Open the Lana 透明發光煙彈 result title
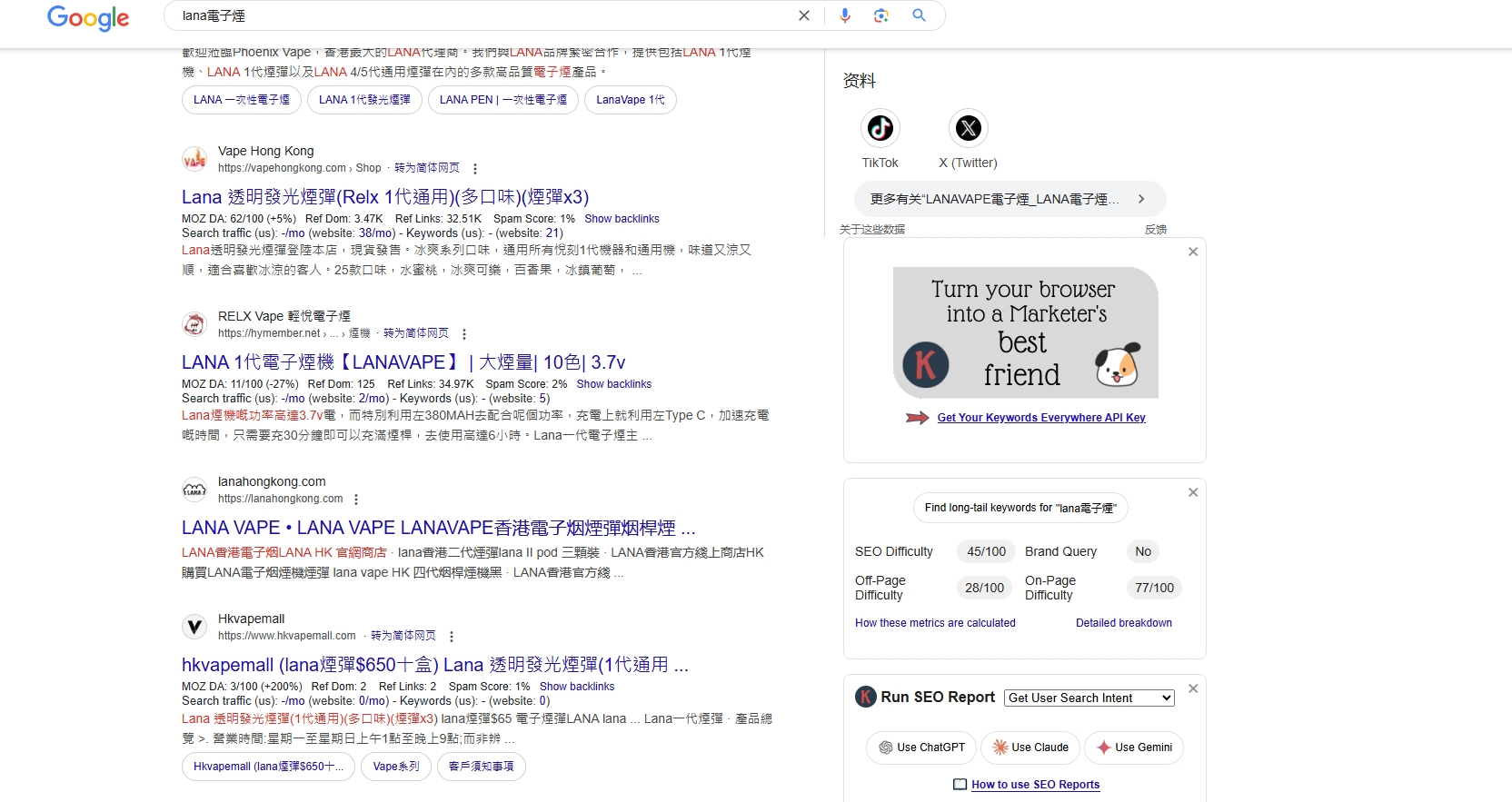Screen dimensions: 1512x802 [x=385, y=197]
